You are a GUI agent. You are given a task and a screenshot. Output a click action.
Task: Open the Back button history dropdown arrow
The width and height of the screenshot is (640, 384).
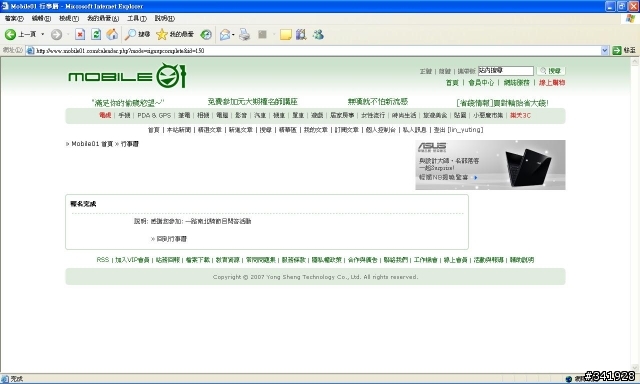pos(42,35)
